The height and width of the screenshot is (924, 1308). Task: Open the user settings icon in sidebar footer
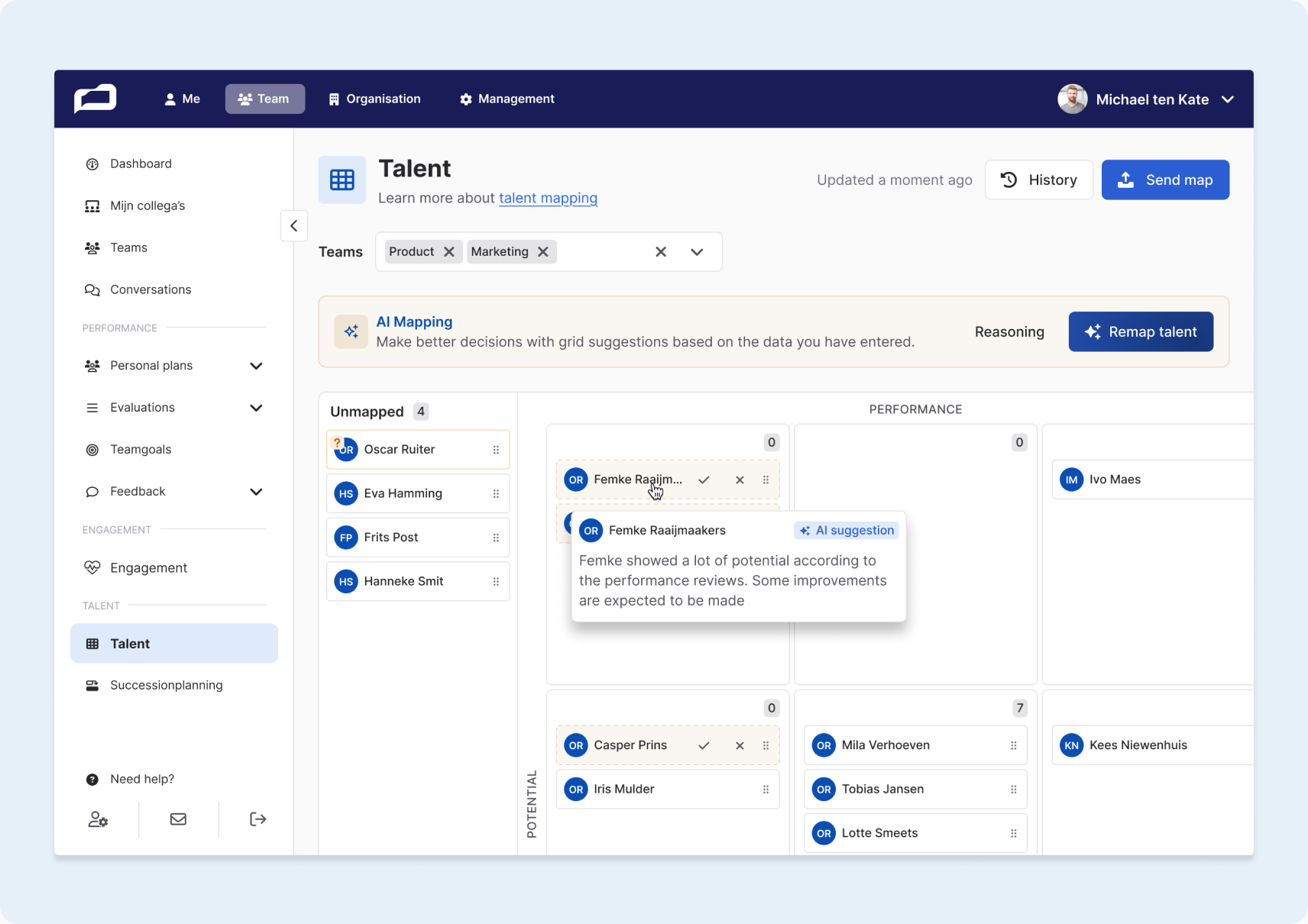pos(98,819)
